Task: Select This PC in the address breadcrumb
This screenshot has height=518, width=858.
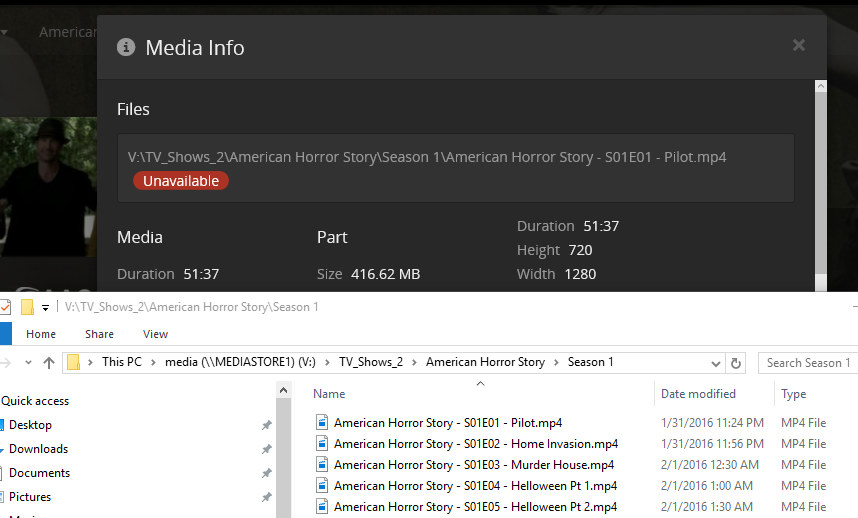Action: point(121,362)
